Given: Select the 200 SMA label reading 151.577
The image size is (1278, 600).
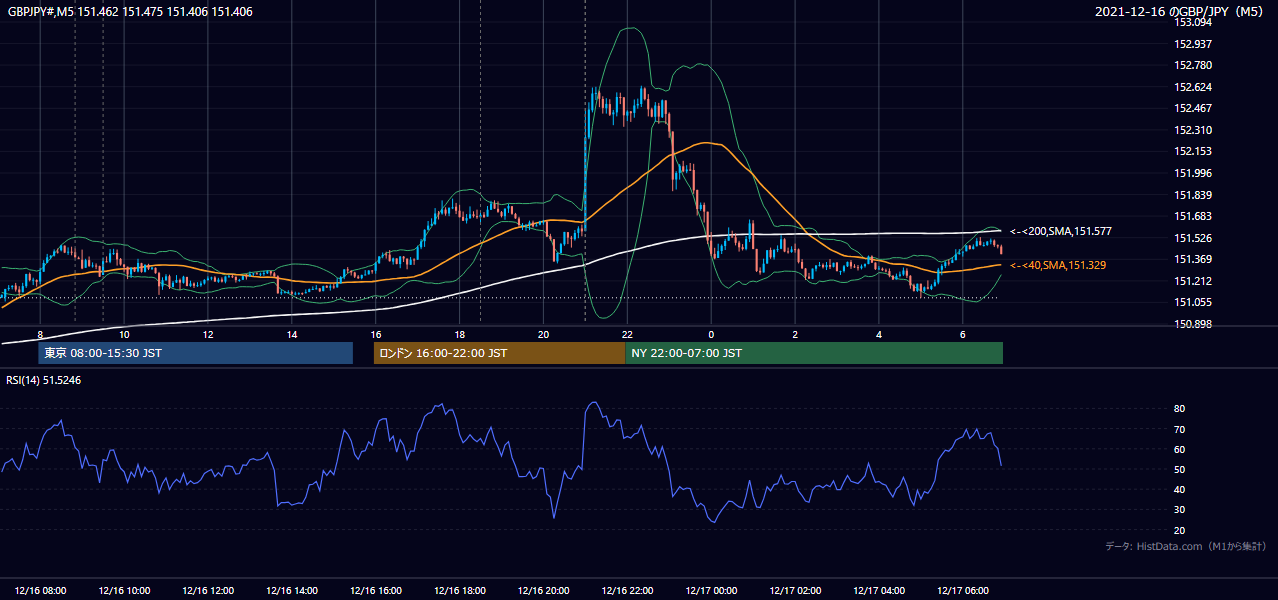Looking at the screenshot, I should [x=1061, y=231].
